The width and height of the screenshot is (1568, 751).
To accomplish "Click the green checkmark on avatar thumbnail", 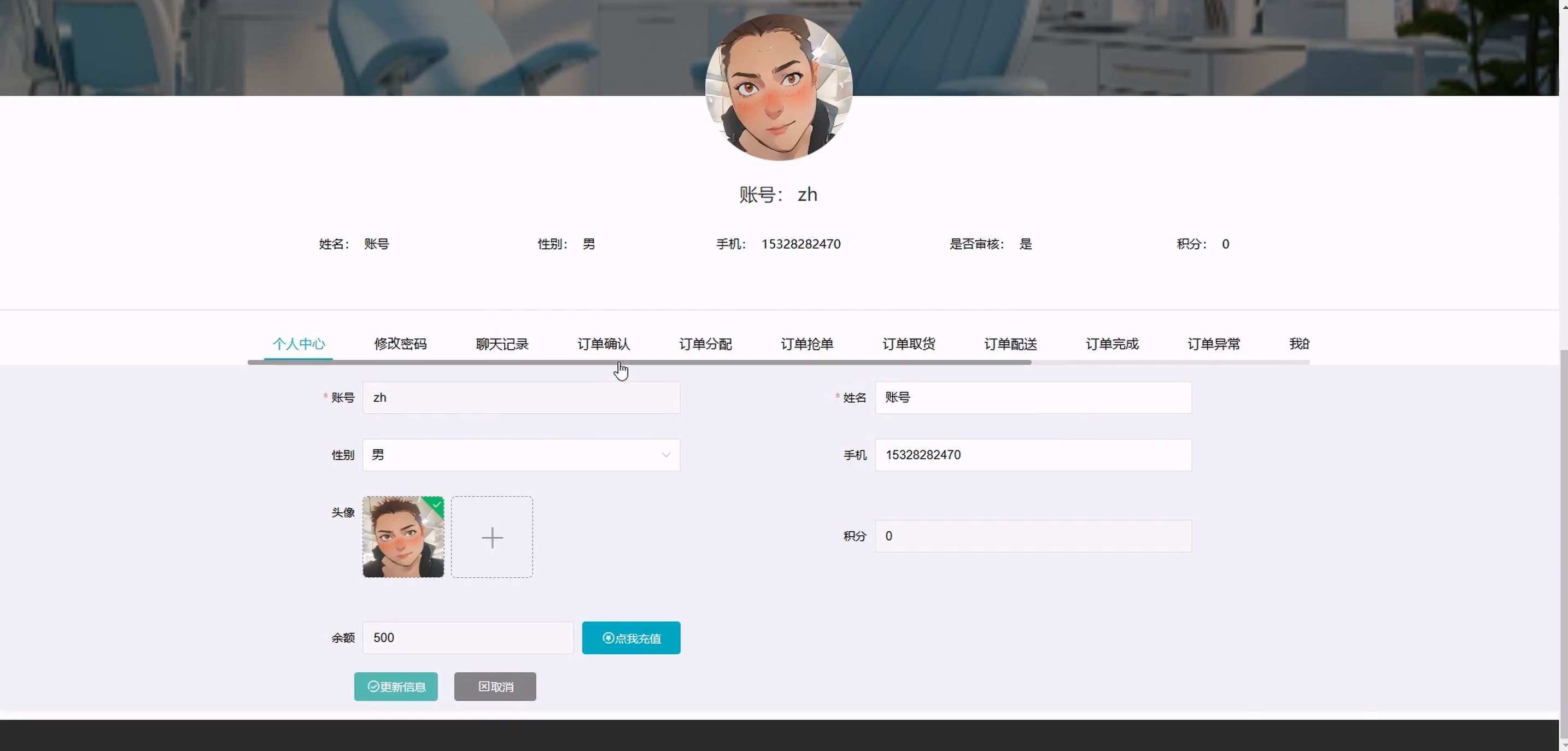I will pos(436,504).
